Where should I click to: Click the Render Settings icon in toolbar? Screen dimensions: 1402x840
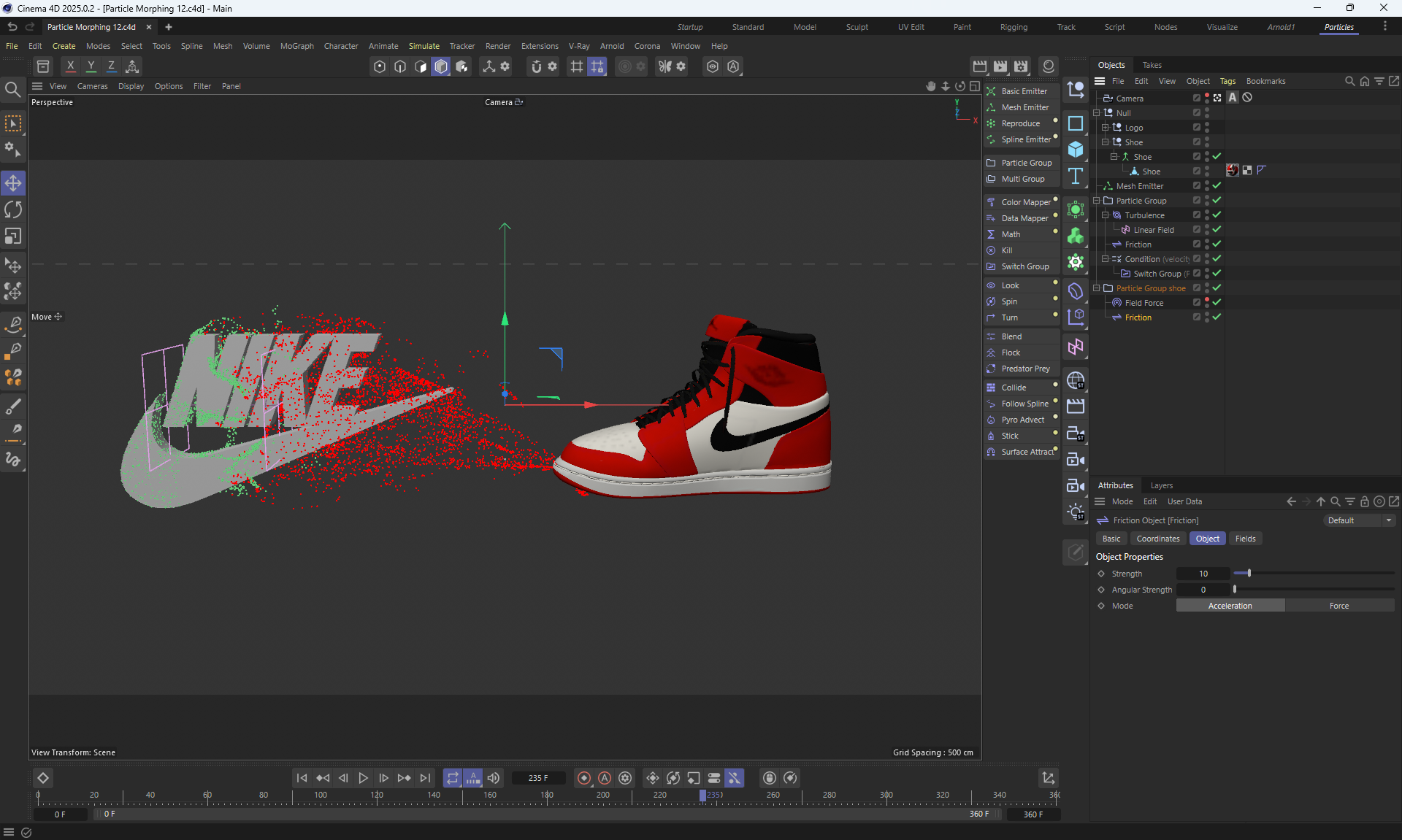[x=1021, y=66]
